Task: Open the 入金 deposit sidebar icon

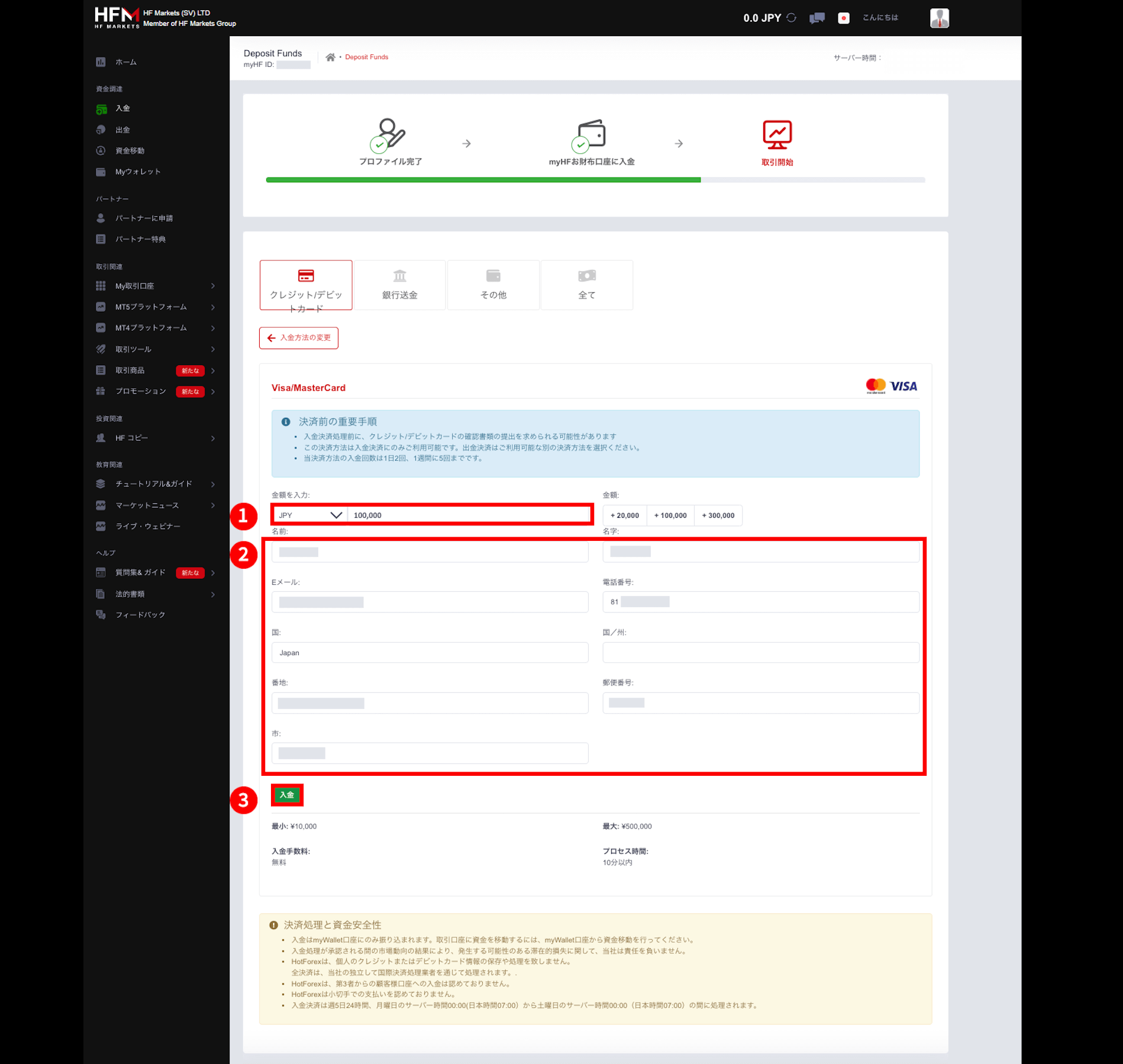Action: click(101, 108)
